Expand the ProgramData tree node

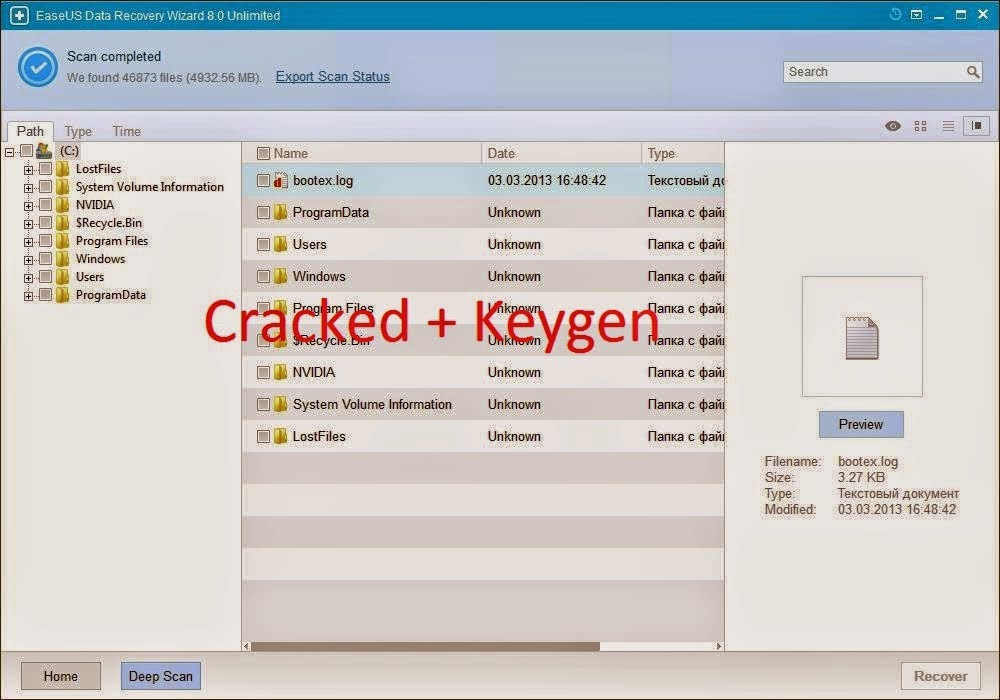pos(28,296)
